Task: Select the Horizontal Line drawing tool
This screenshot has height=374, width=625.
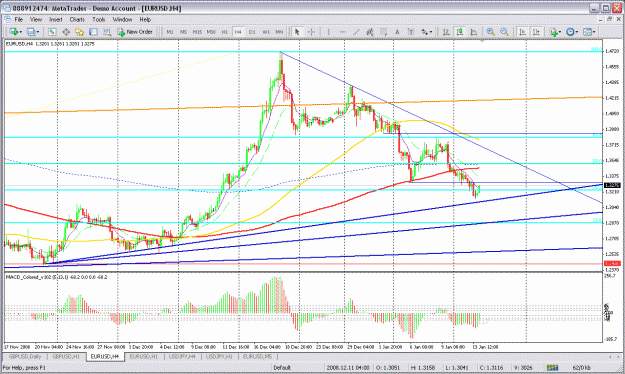Action: [342, 32]
